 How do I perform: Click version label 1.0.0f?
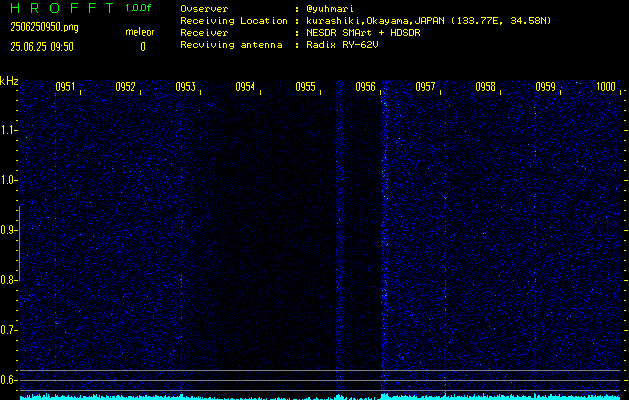pyautogui.click(x=138, y=8)
